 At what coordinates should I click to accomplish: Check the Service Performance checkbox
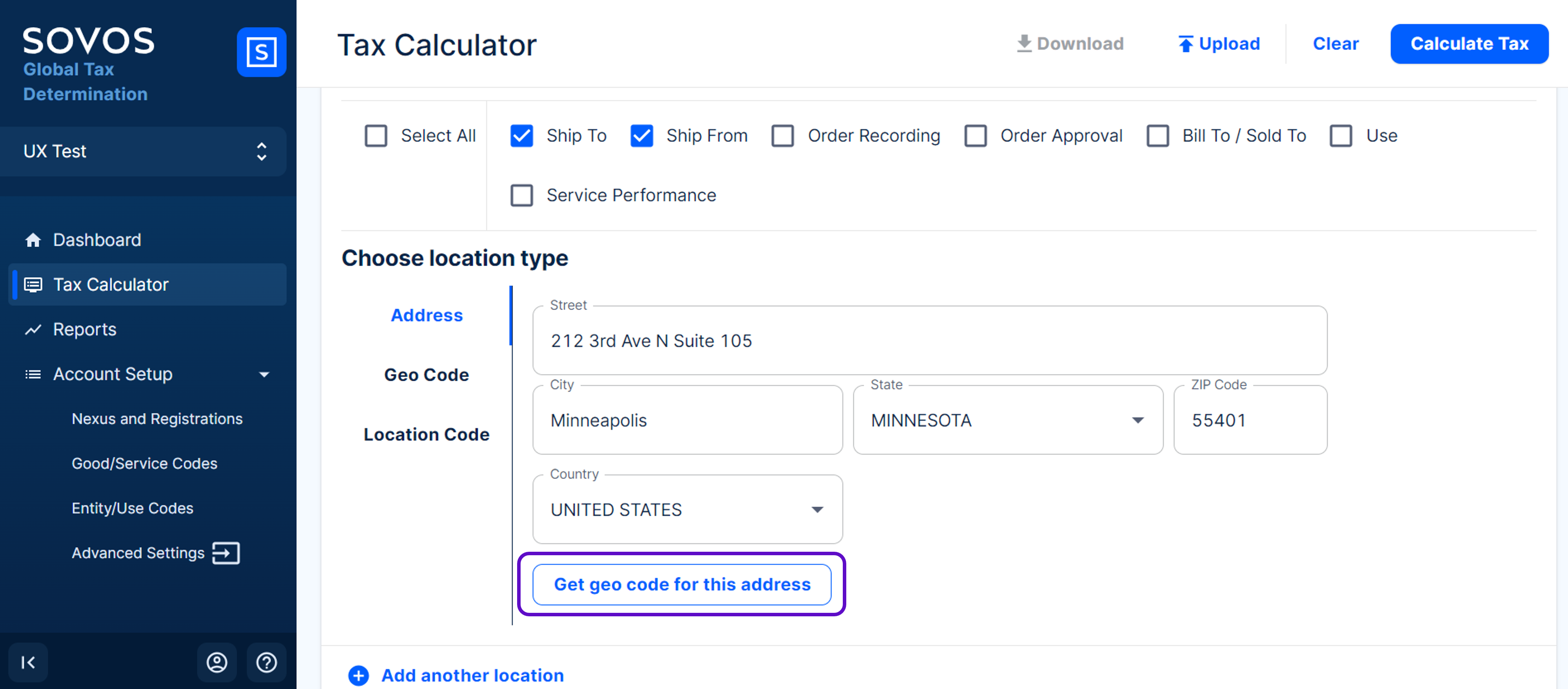522,195
